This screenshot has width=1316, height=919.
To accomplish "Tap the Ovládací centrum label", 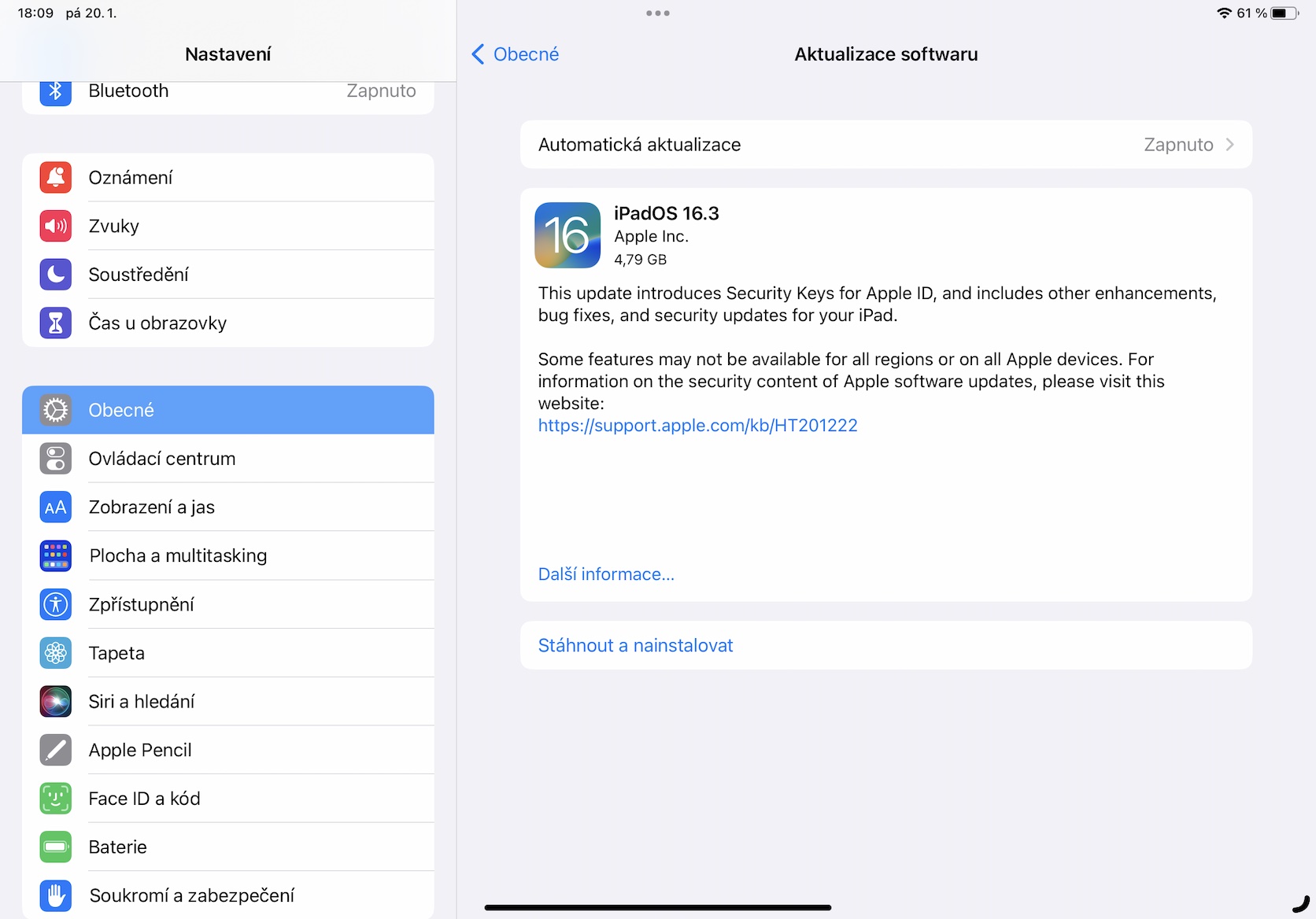I will pos(162,459).
